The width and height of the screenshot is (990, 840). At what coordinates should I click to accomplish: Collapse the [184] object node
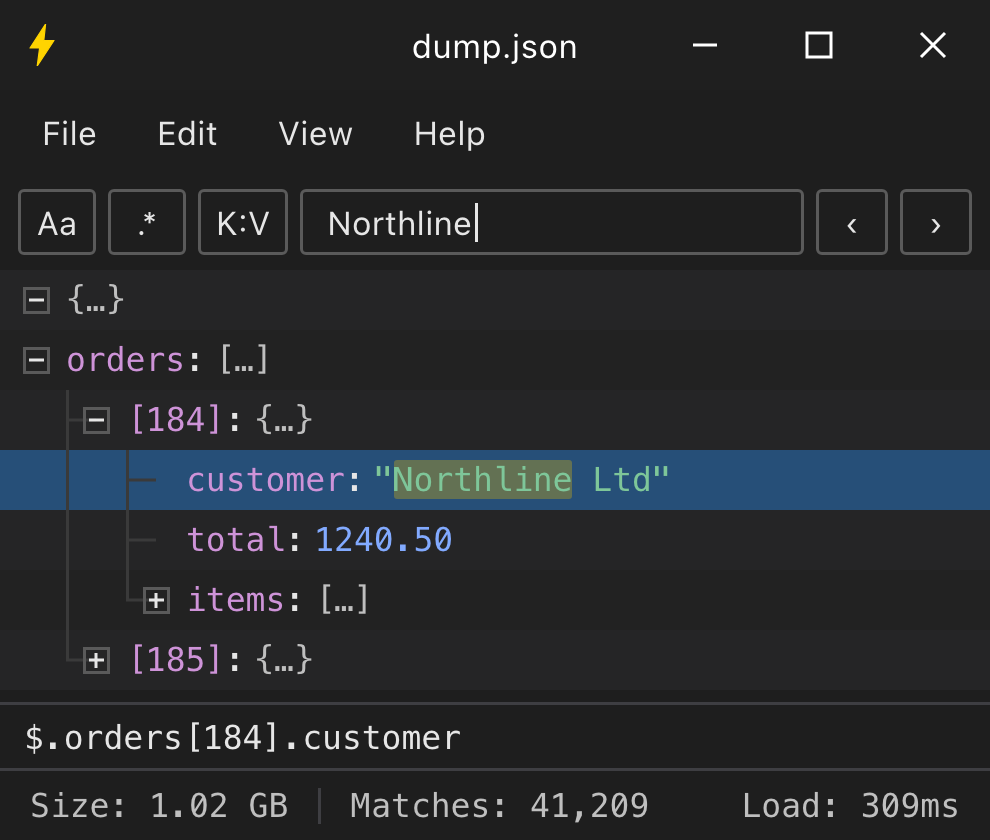point(97,421)
